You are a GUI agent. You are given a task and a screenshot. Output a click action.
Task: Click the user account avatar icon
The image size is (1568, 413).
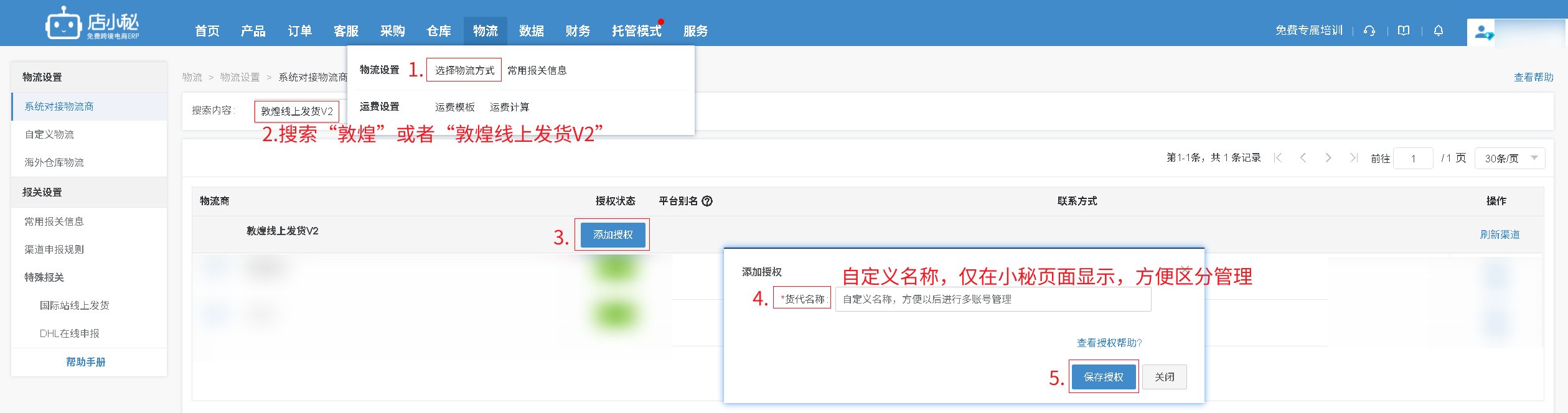click(1482, 32)
